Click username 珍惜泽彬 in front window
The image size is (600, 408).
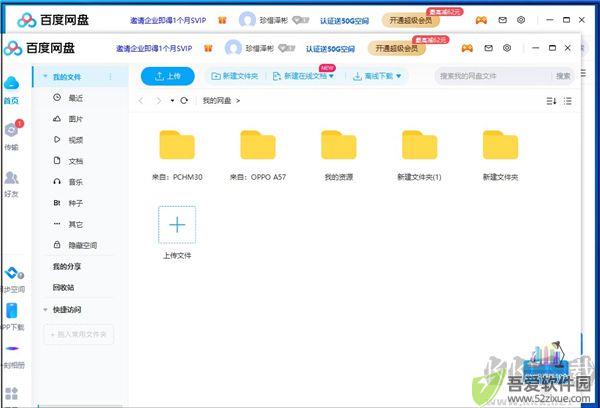259,49
